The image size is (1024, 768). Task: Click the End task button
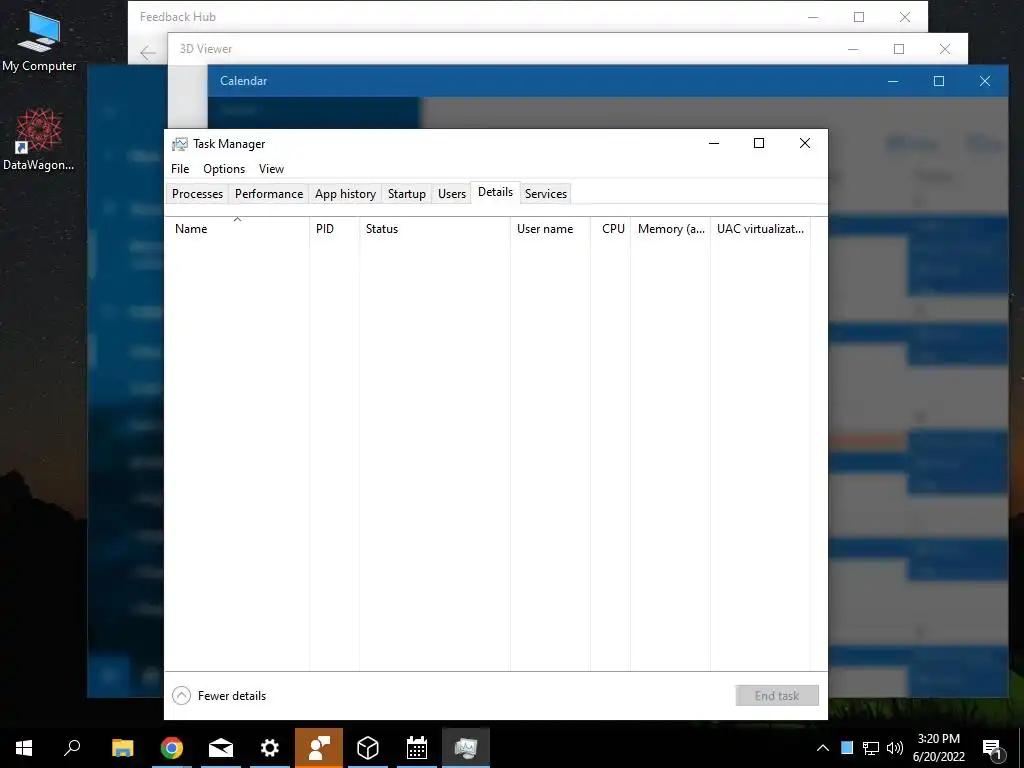click(x=777, y=696)
